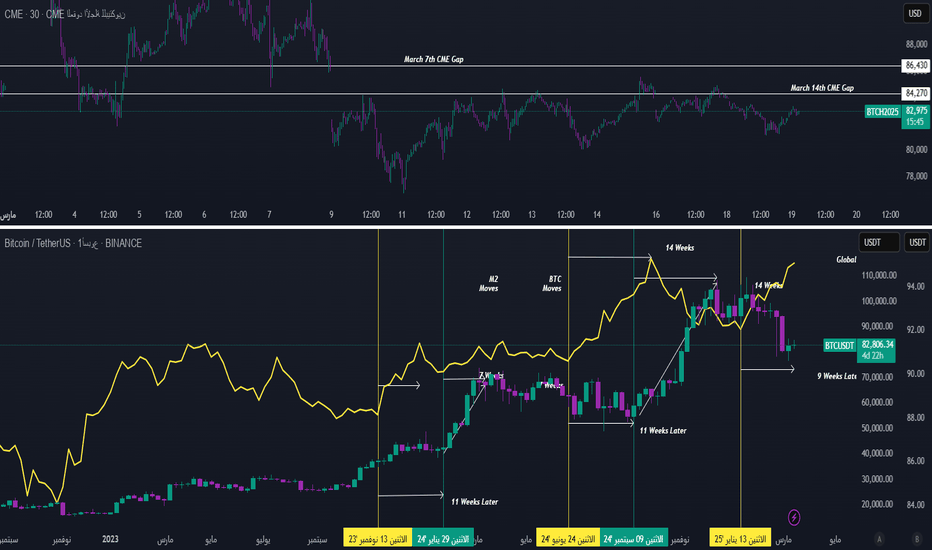Select the March 7th CME Gap label

pyautogui.click(x=433, y=59)
